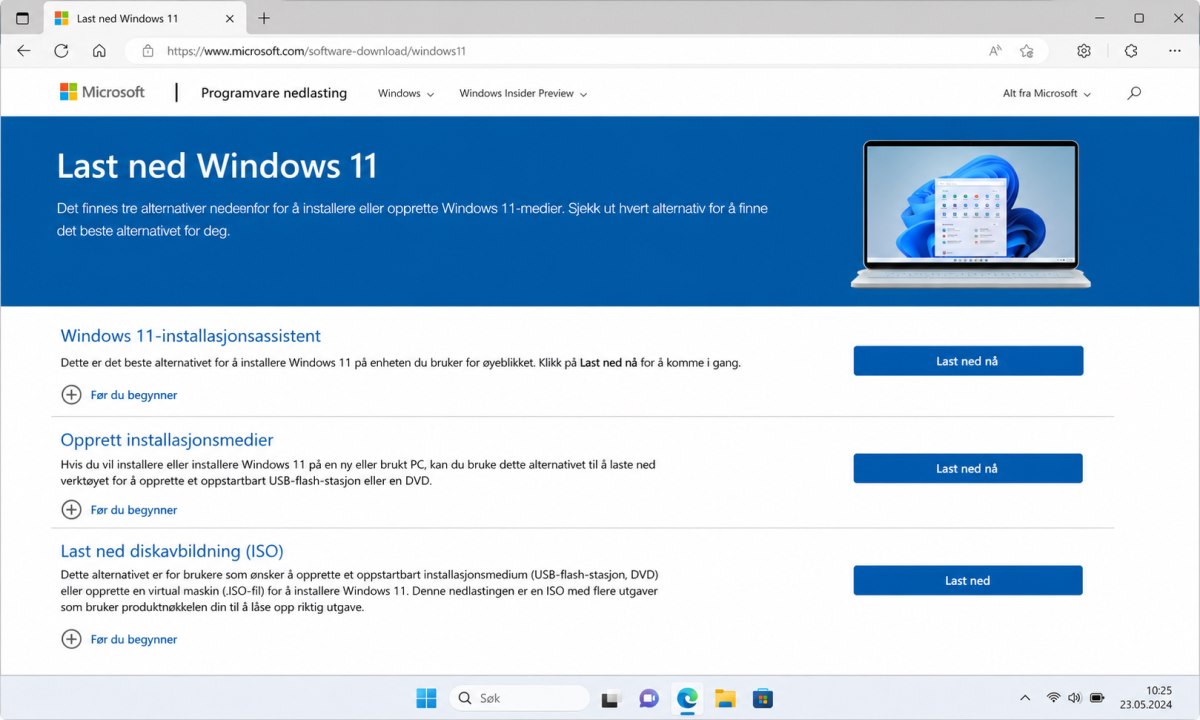Open Wi-Fi network status icon
This screenshot has width=1200, height=720.
(1053, 698)
